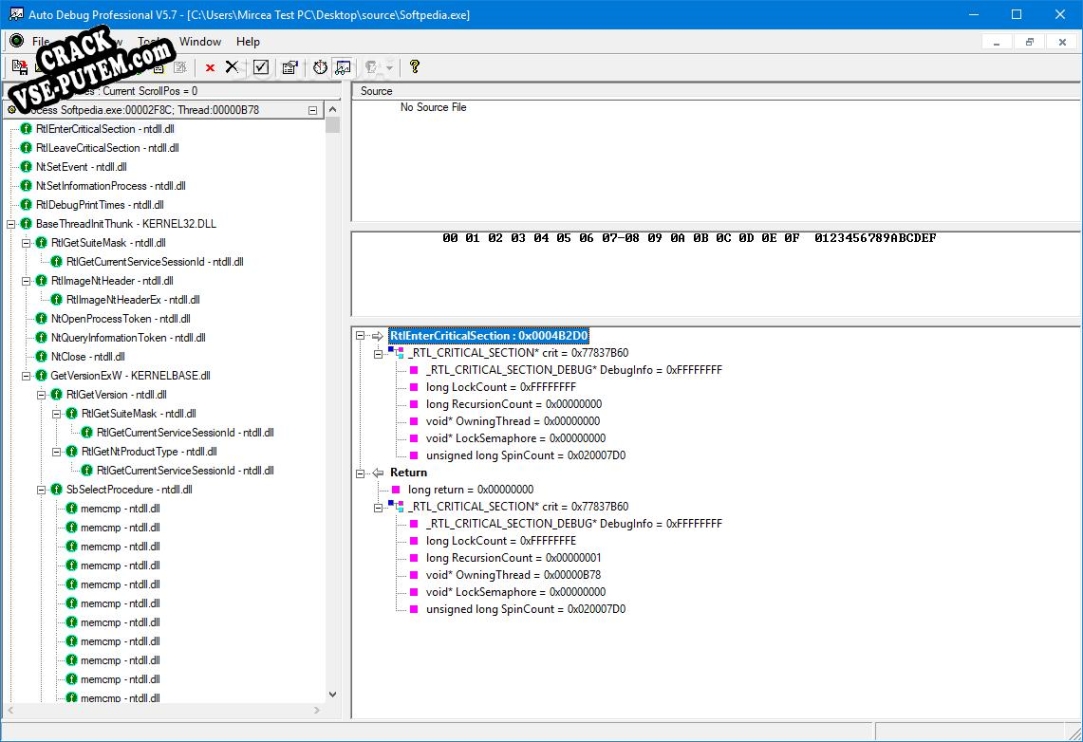Collapse the GetVersionExW tree node
Image resolution: width=1083 pixels, height=742 pixels.
point(26,376)
